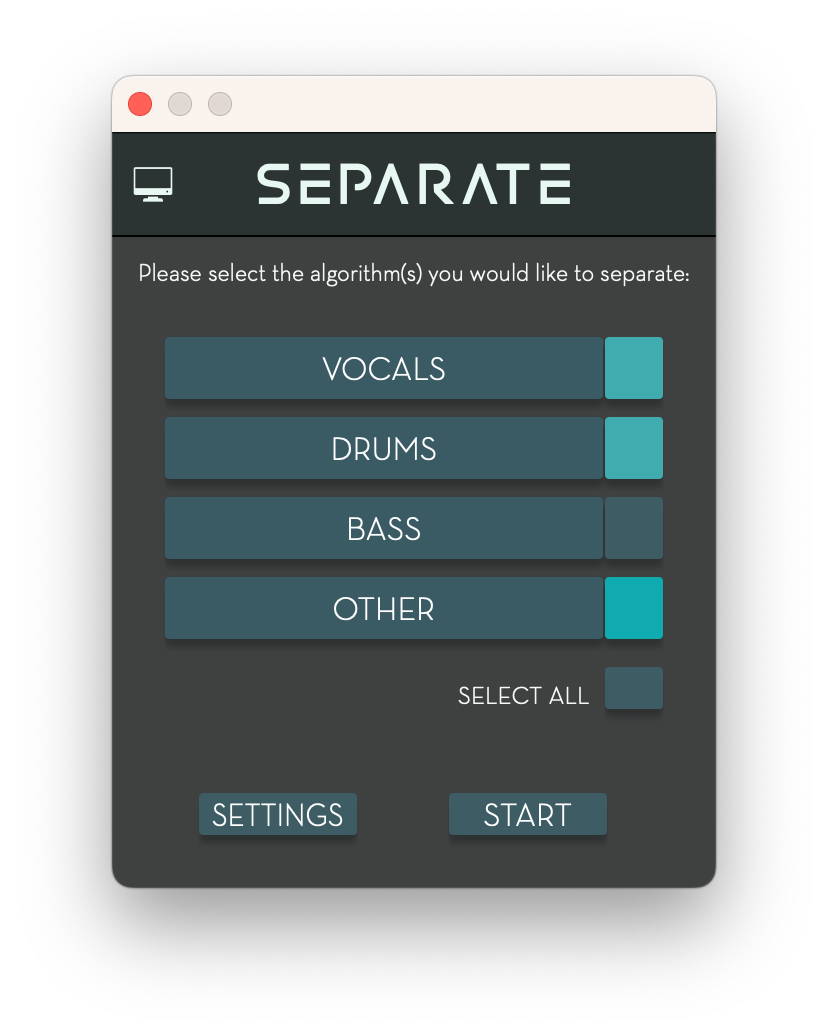Pick the OTHER algorithm bar
Screen dimensions: 828x1036
tap(384, 608)
